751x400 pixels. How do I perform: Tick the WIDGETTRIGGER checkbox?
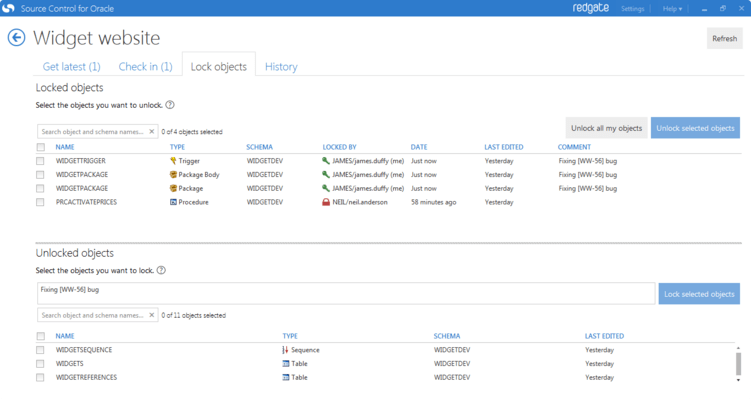pos(40,161)
